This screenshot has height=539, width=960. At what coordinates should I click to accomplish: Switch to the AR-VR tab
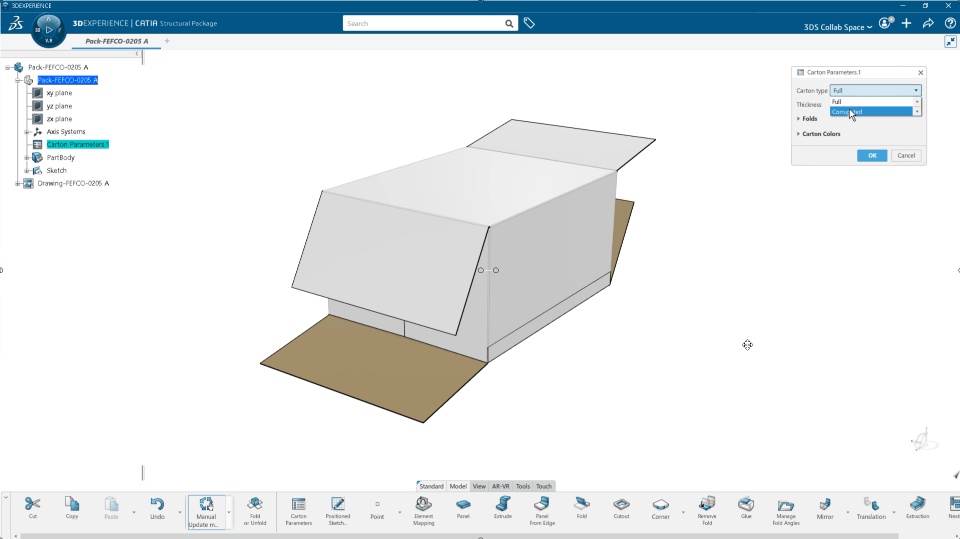click(501, 486)
